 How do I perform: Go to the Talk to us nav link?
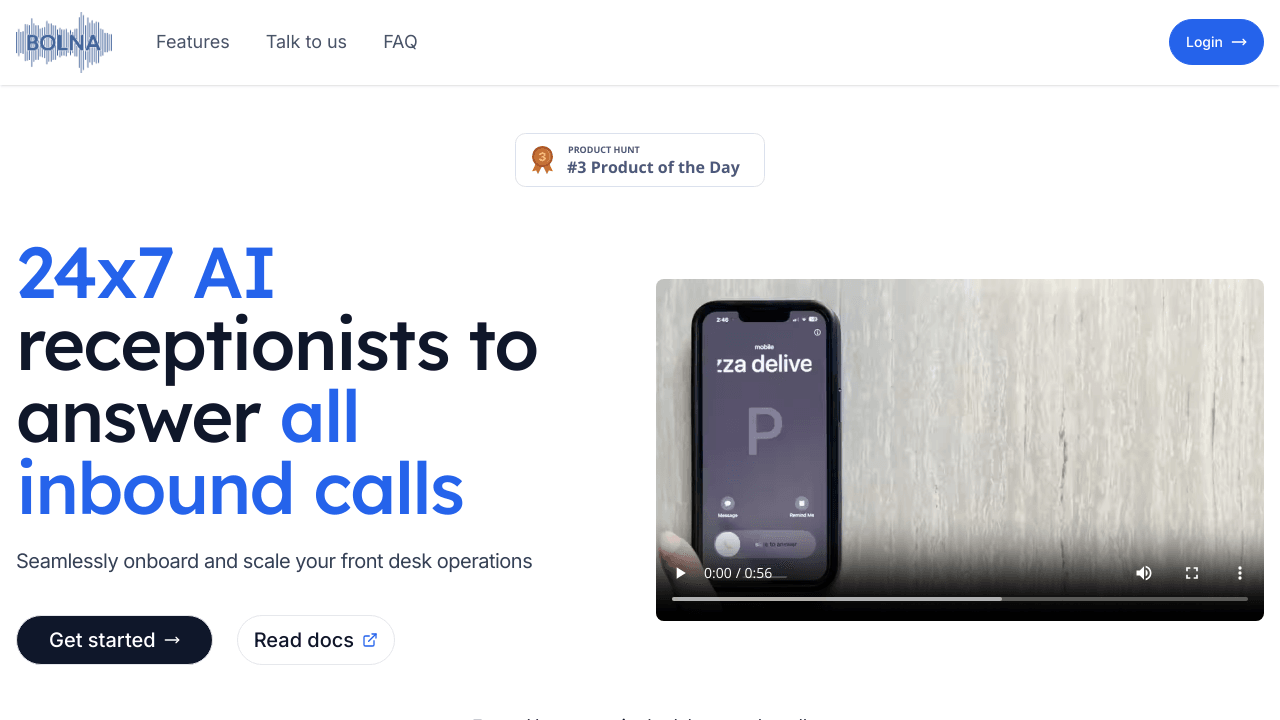[306, 42]
